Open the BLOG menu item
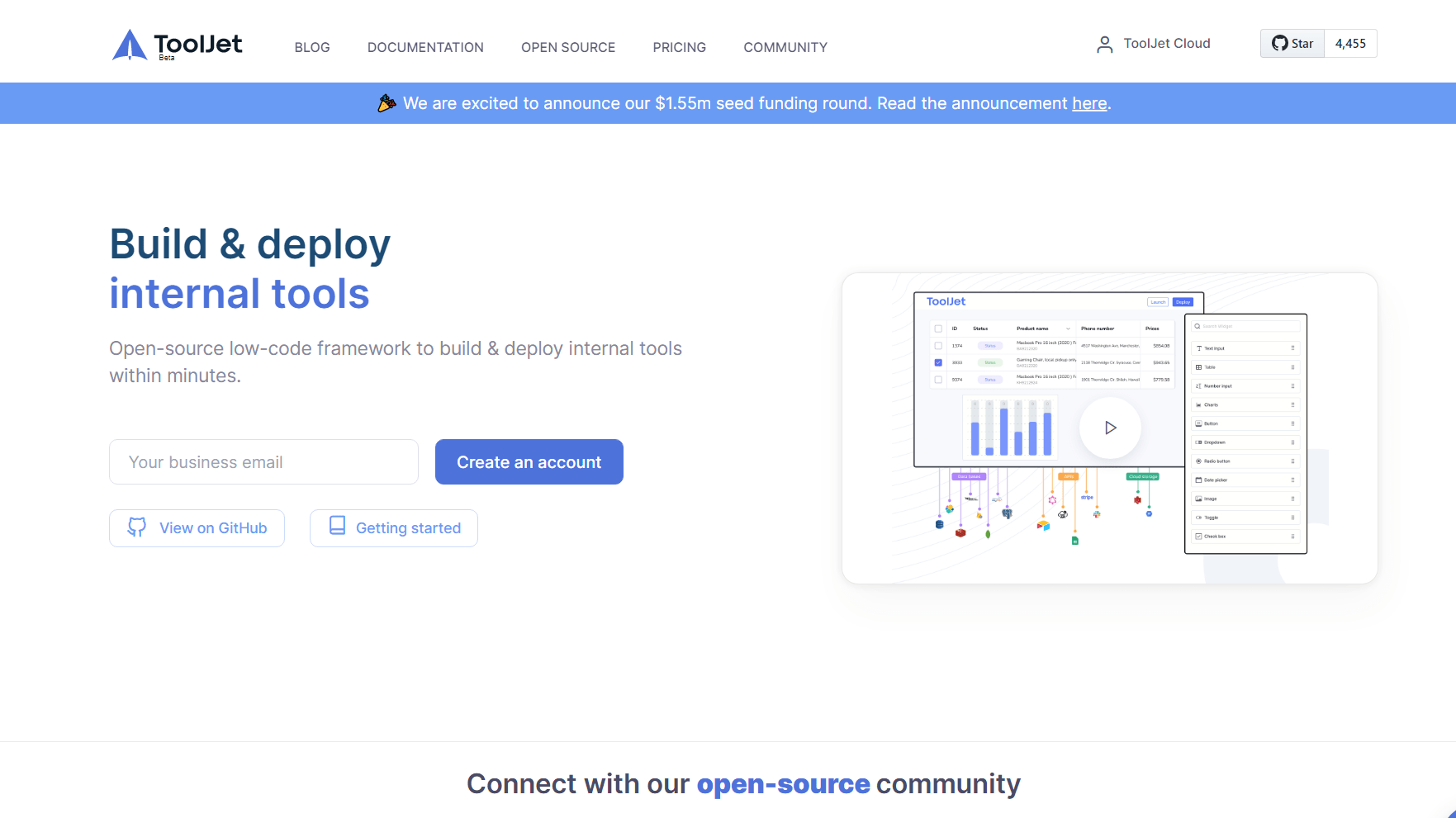This screenshot has width=1456, height=818. 312,47
